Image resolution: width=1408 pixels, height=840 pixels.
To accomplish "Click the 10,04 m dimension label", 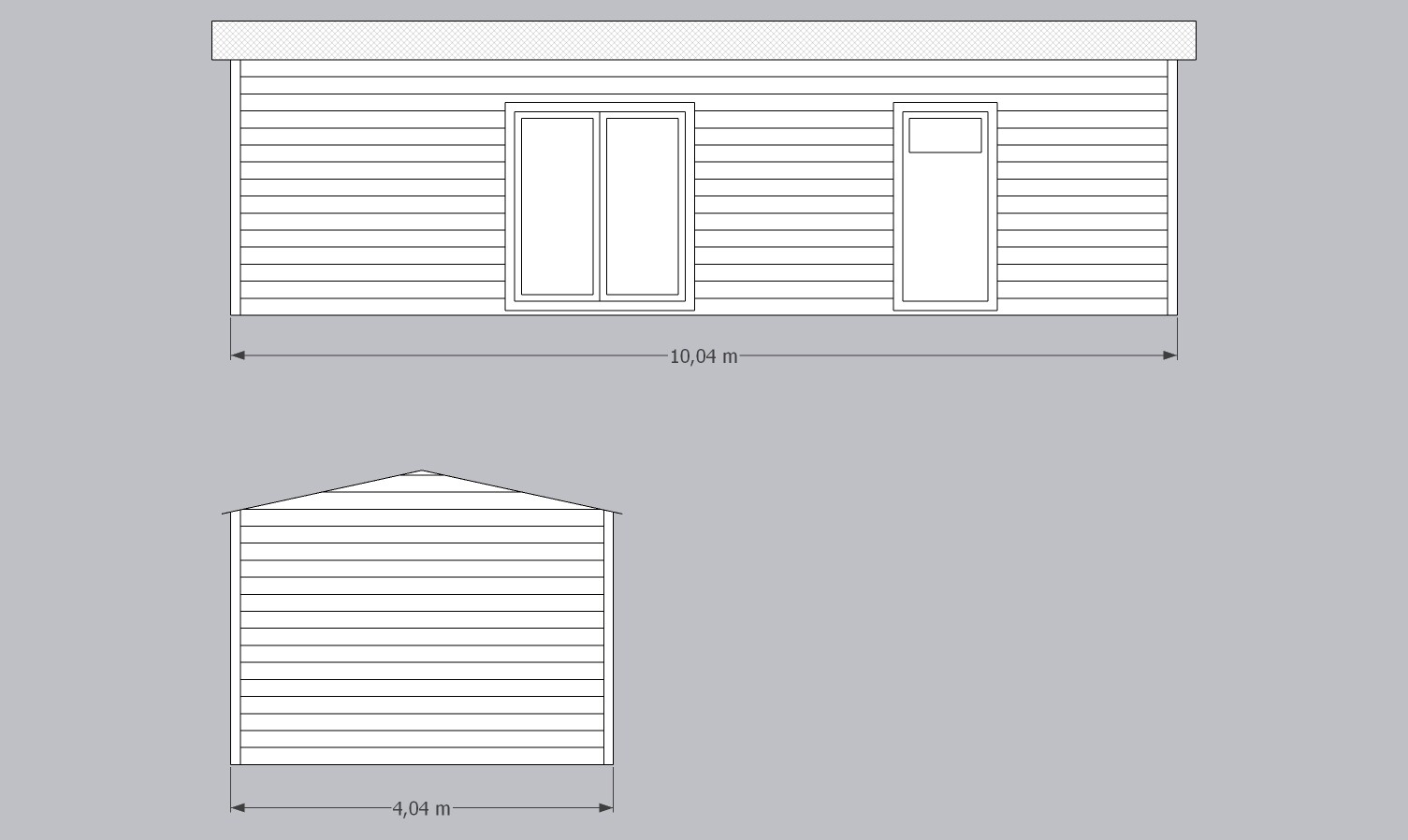I will [704, 356].
